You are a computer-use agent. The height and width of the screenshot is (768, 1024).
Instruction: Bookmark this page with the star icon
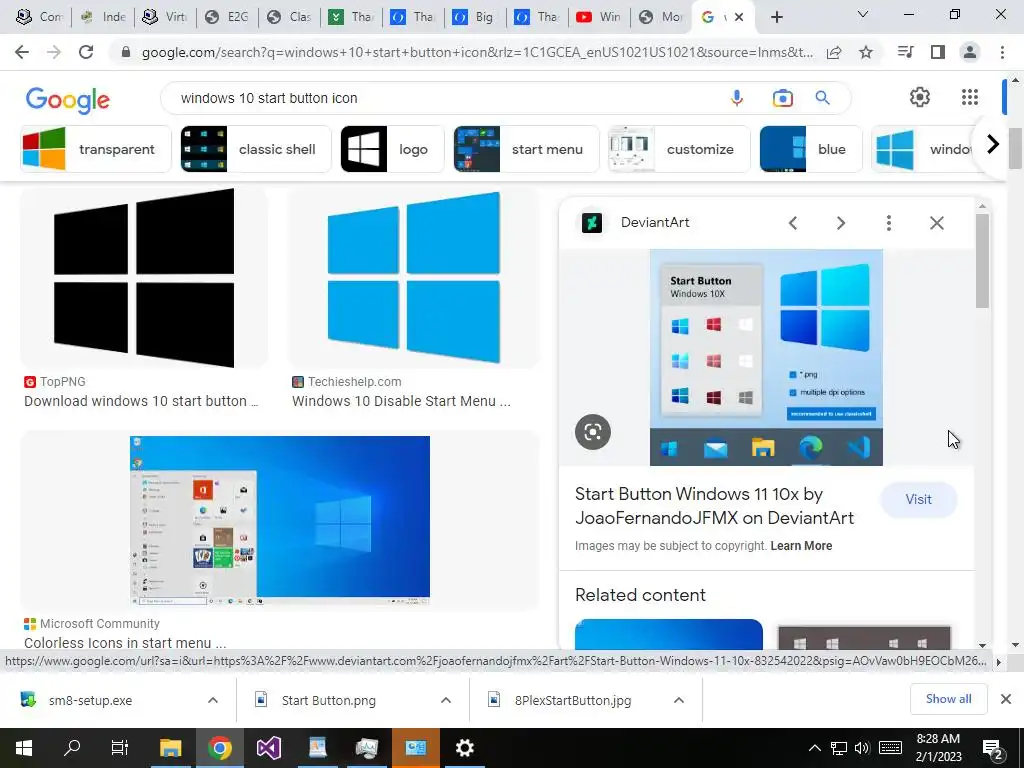[866, 52]
